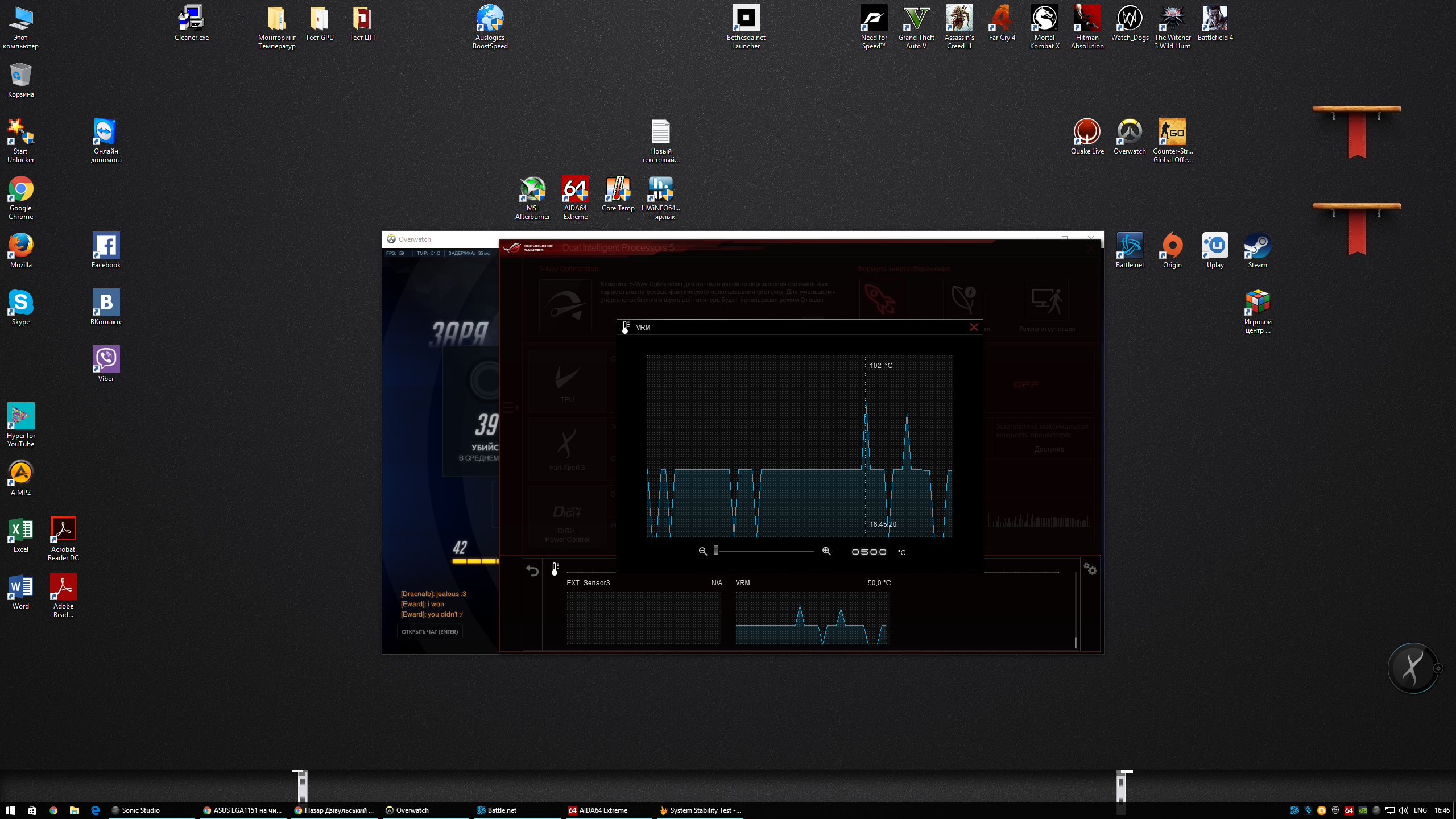The width and height of the screenshot is (1456, 819).
Task: Select thermometer temperature icon in sensor bar
Action: 555,569
